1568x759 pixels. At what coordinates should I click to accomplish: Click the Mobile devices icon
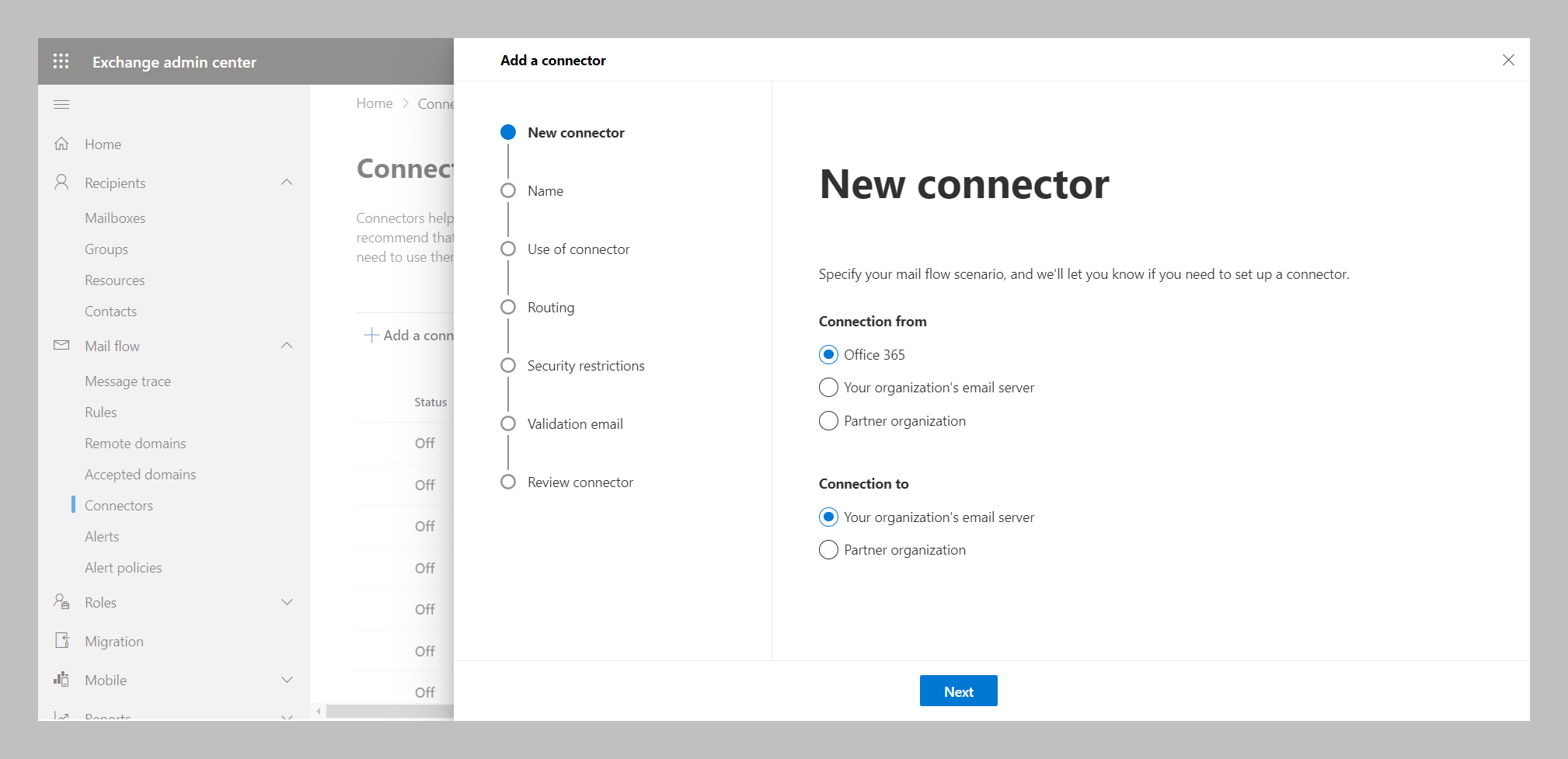pos(61,679)
